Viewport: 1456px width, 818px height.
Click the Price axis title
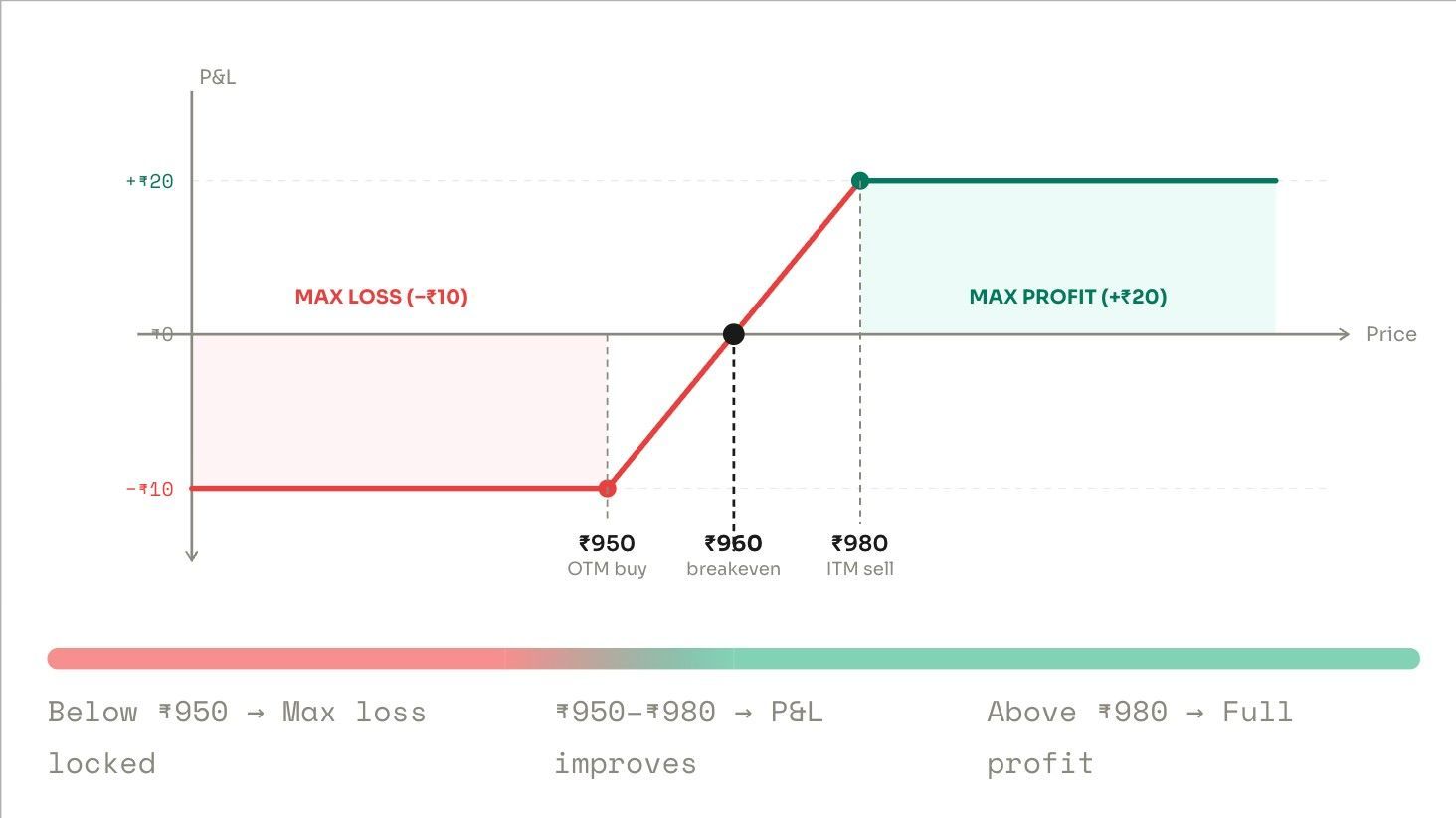[1390, 334]
